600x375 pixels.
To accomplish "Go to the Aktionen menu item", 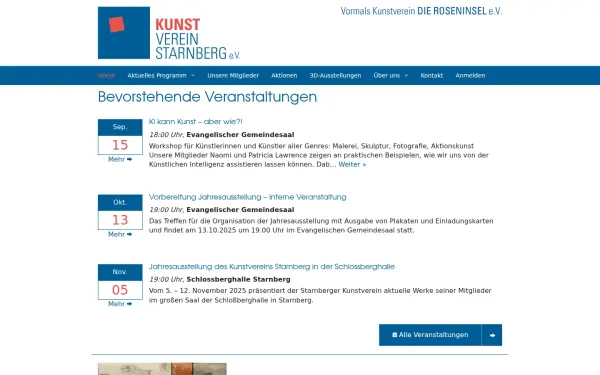I will pos(284,75).
